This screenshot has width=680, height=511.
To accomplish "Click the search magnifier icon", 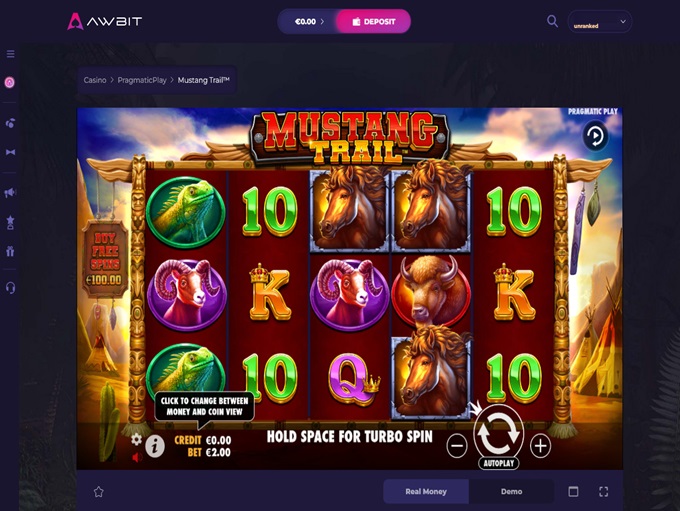I will (x=552, y=21).
